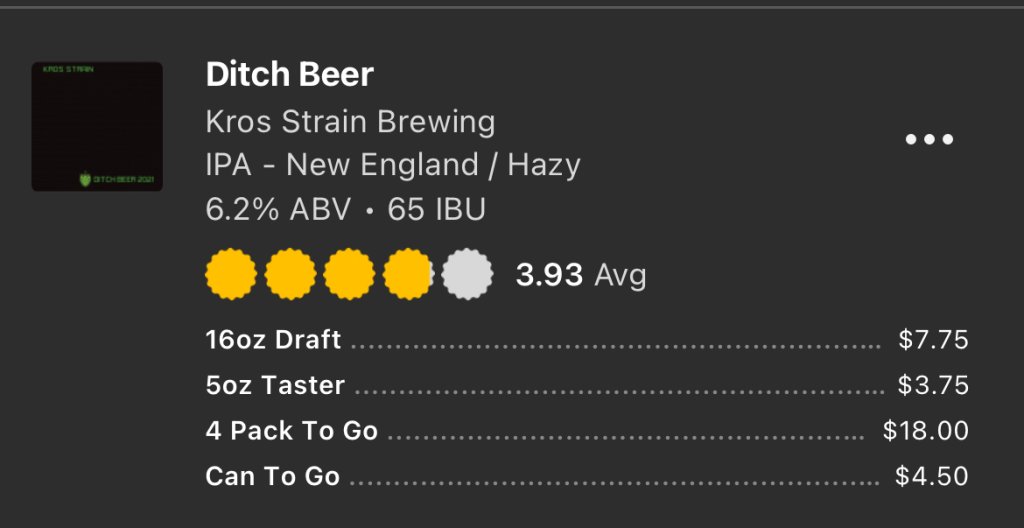Click the $7.75 draft price
This screenshot has height=528, width=1024.
click(933, 340)
